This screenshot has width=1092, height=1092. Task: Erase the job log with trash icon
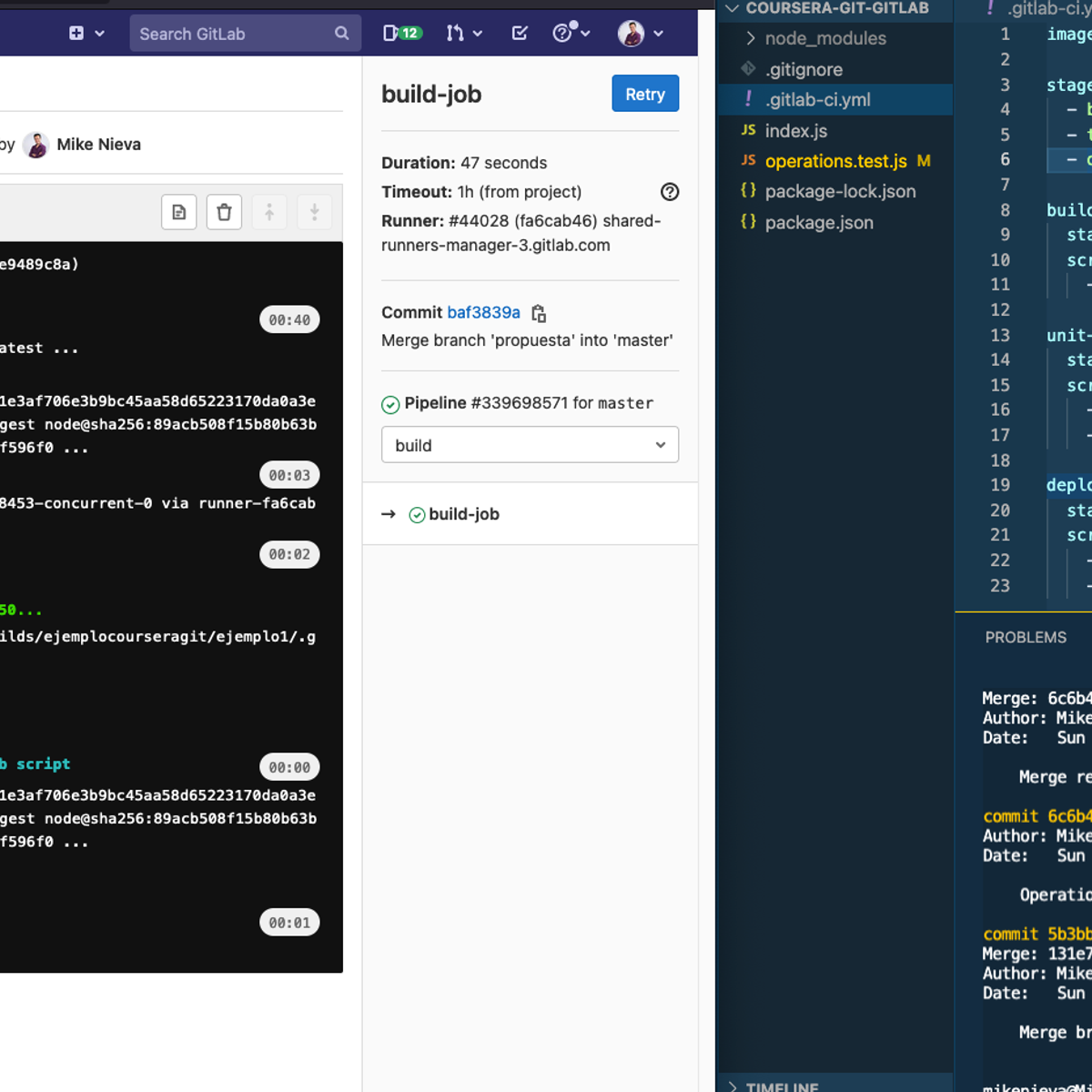pyautogui.click(x=224, y=213)
